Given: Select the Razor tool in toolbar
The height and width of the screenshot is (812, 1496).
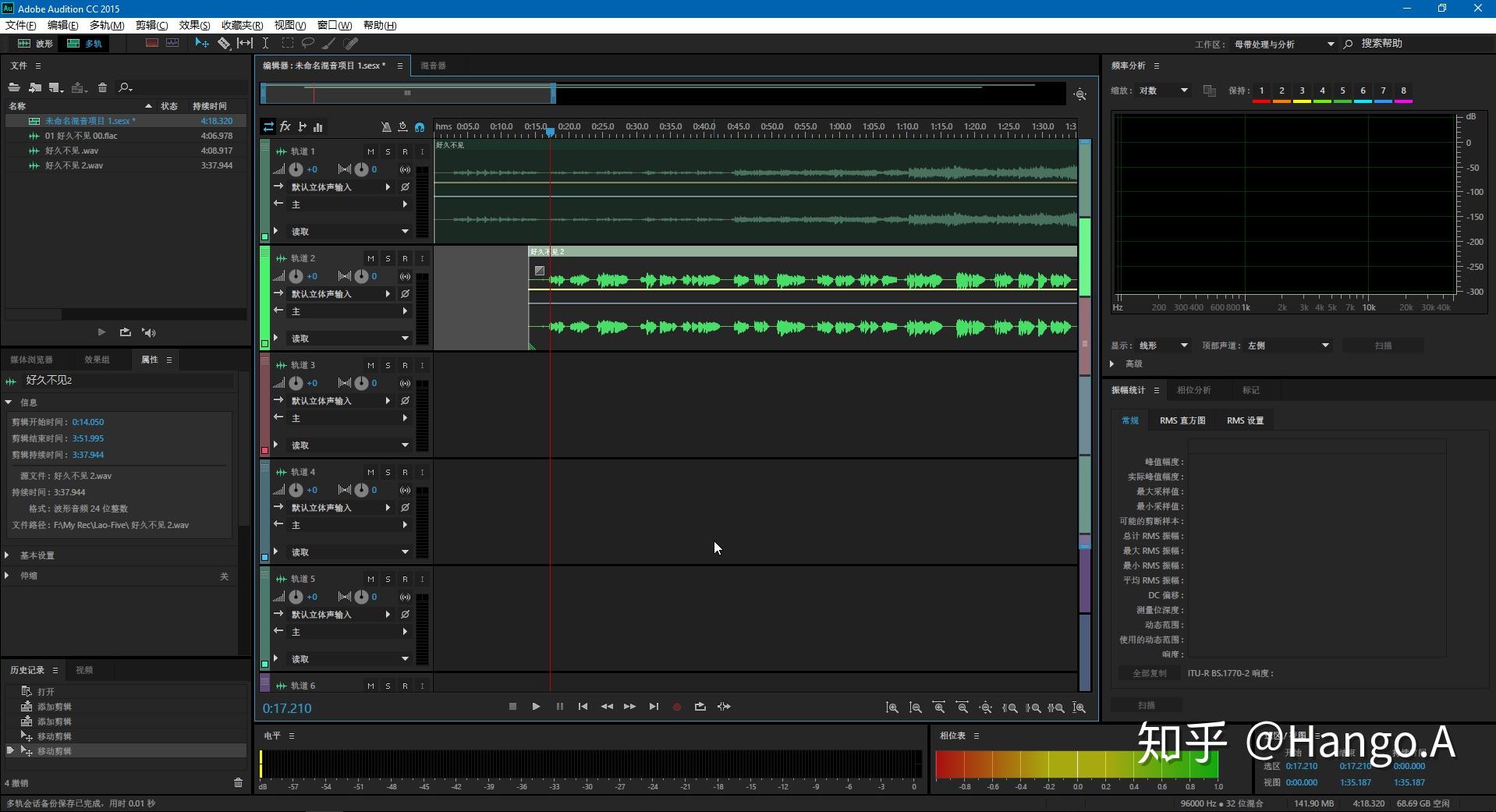Looking at the screenshot, I should (x=224, y=44).
